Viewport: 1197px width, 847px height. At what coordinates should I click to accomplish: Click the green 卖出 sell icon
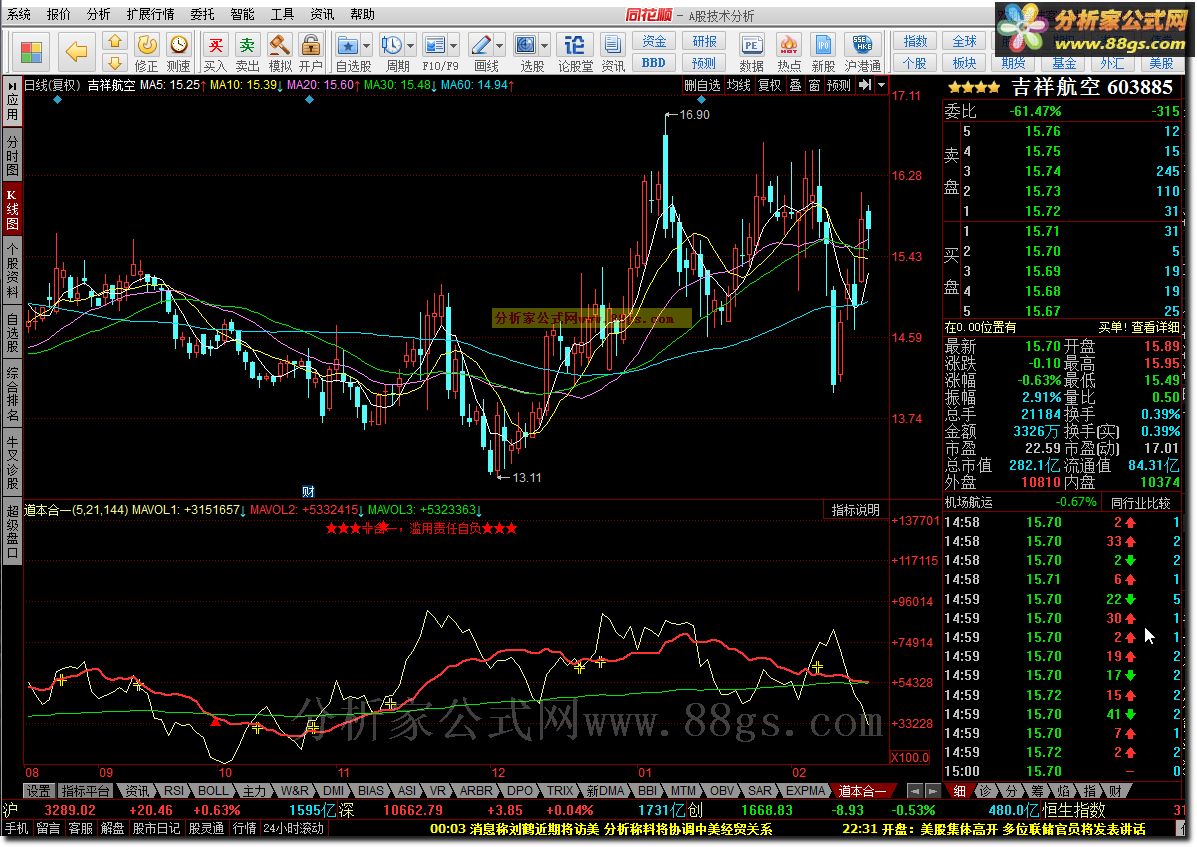tap(247, 52)
